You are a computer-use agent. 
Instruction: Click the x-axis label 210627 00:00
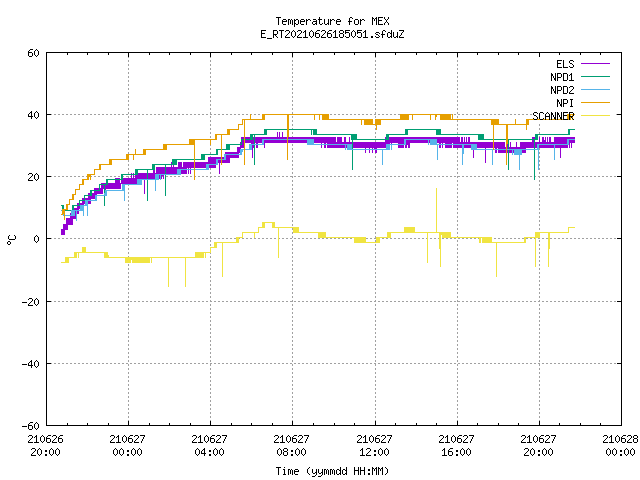[x=127, y=446]
